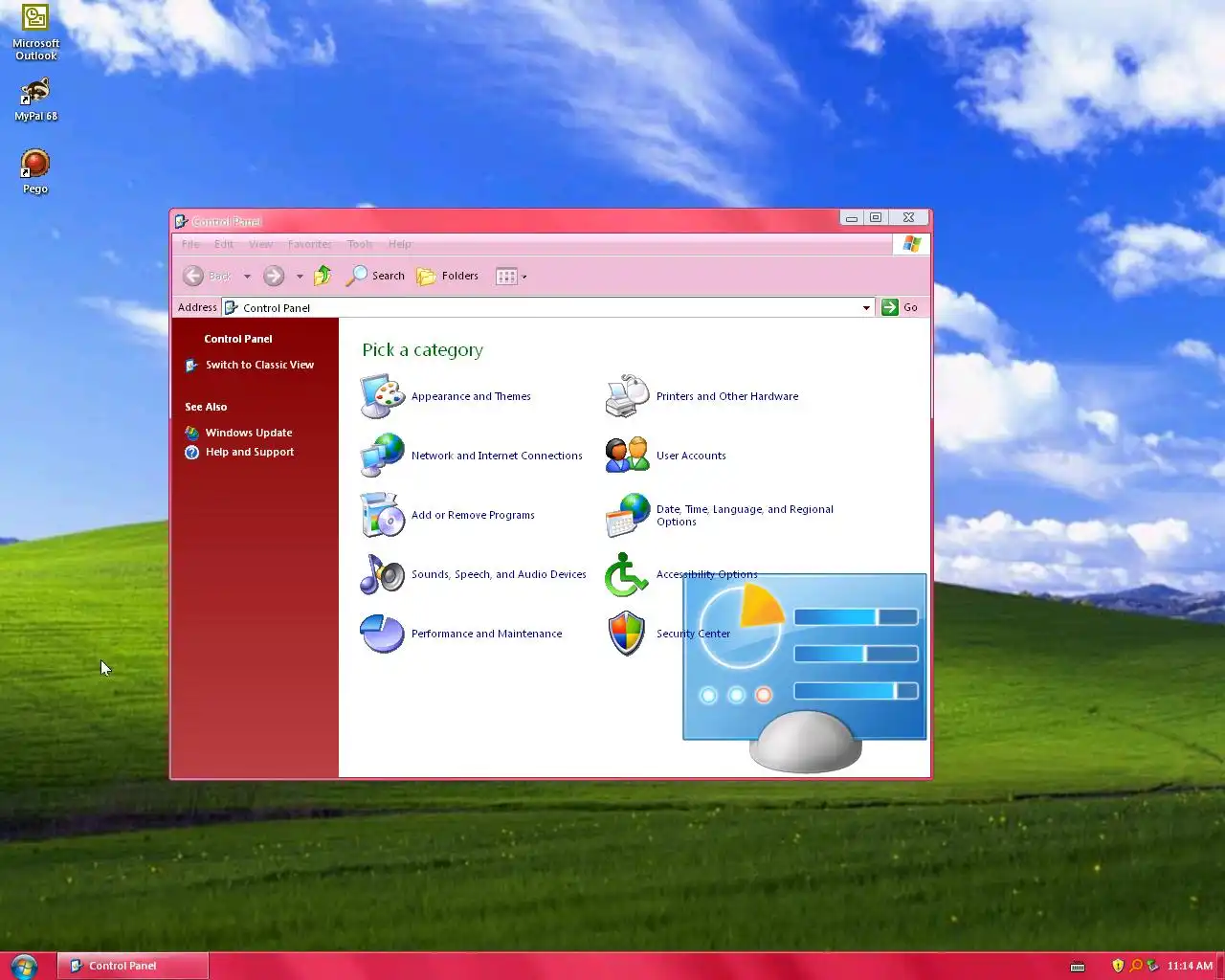Click the orange magnifier tray icon

[1136, 966]
